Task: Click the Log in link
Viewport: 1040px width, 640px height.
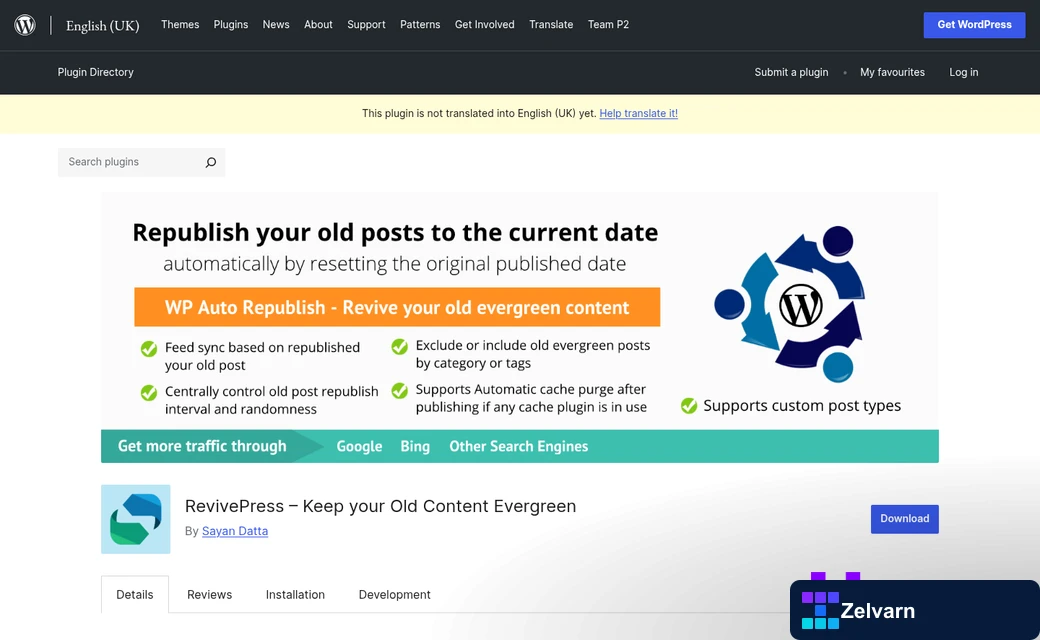Action: (963, 72)
